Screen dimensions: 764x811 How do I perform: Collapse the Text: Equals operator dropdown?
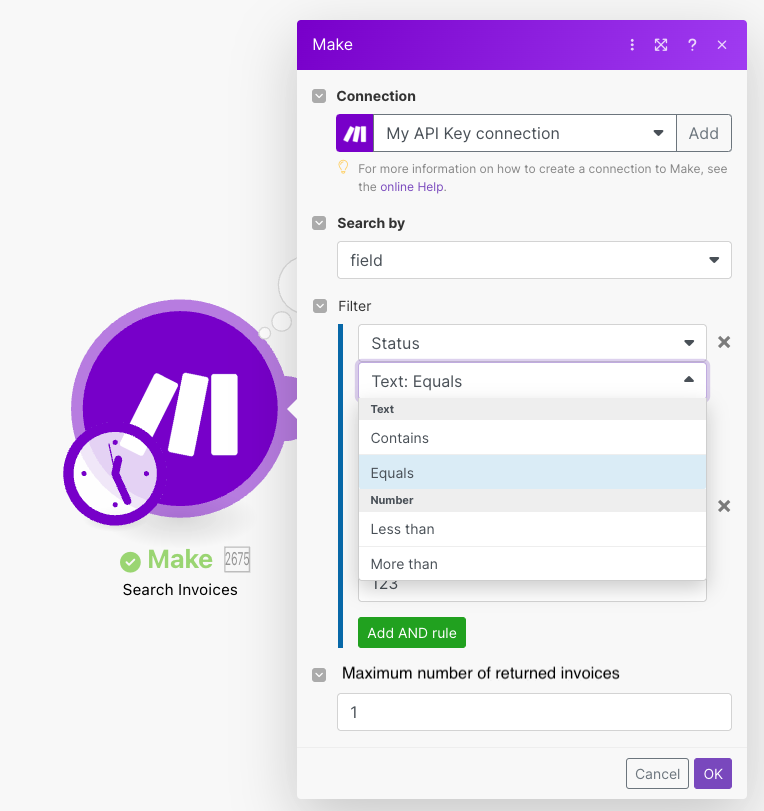[x=532, y=381]
